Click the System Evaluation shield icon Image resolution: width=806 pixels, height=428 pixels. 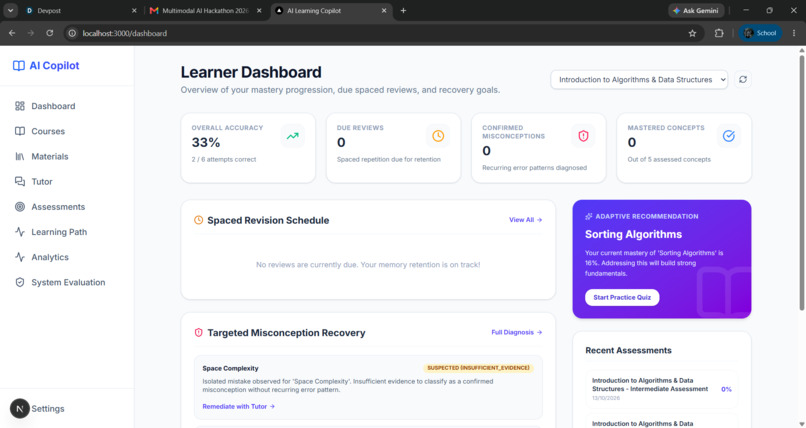20,282
